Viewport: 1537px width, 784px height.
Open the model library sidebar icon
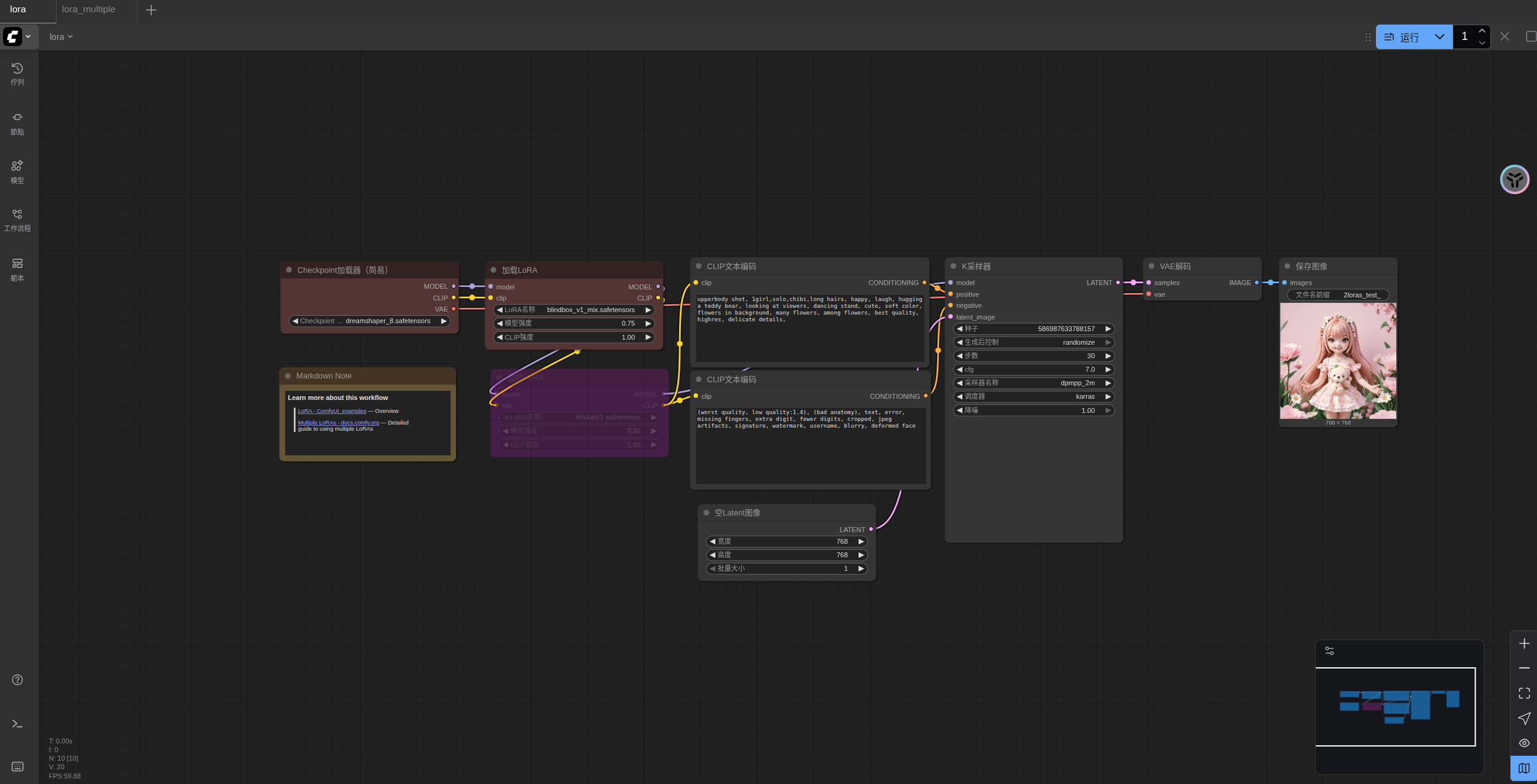tap(17, 172)
